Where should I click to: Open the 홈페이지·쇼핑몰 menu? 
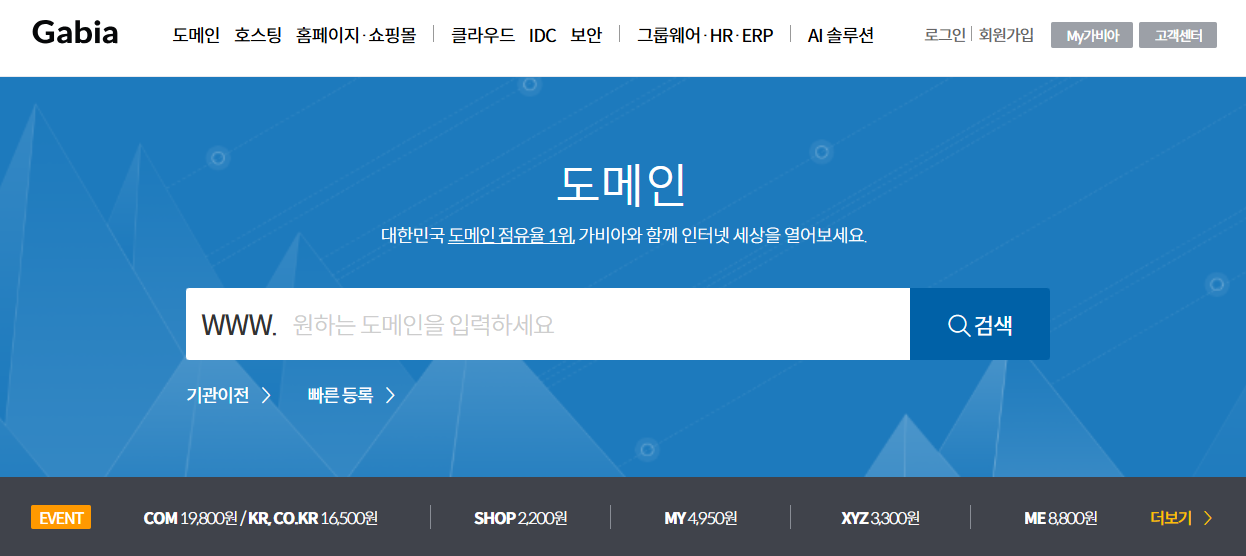[x=356, y=35]
